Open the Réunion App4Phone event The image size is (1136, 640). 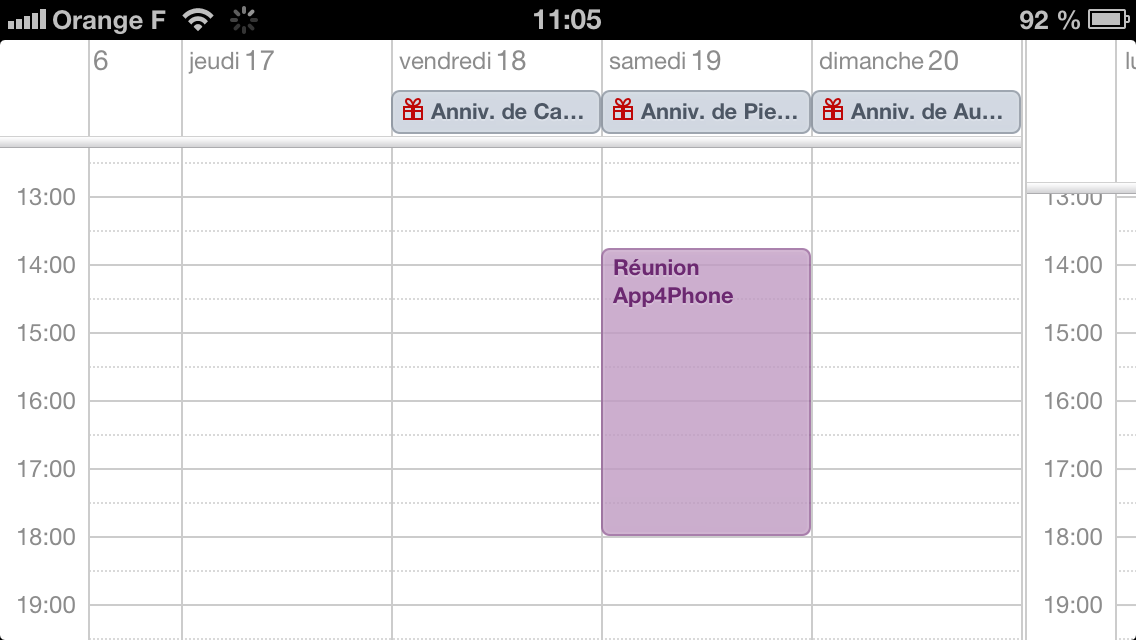(x=706, y=392)
